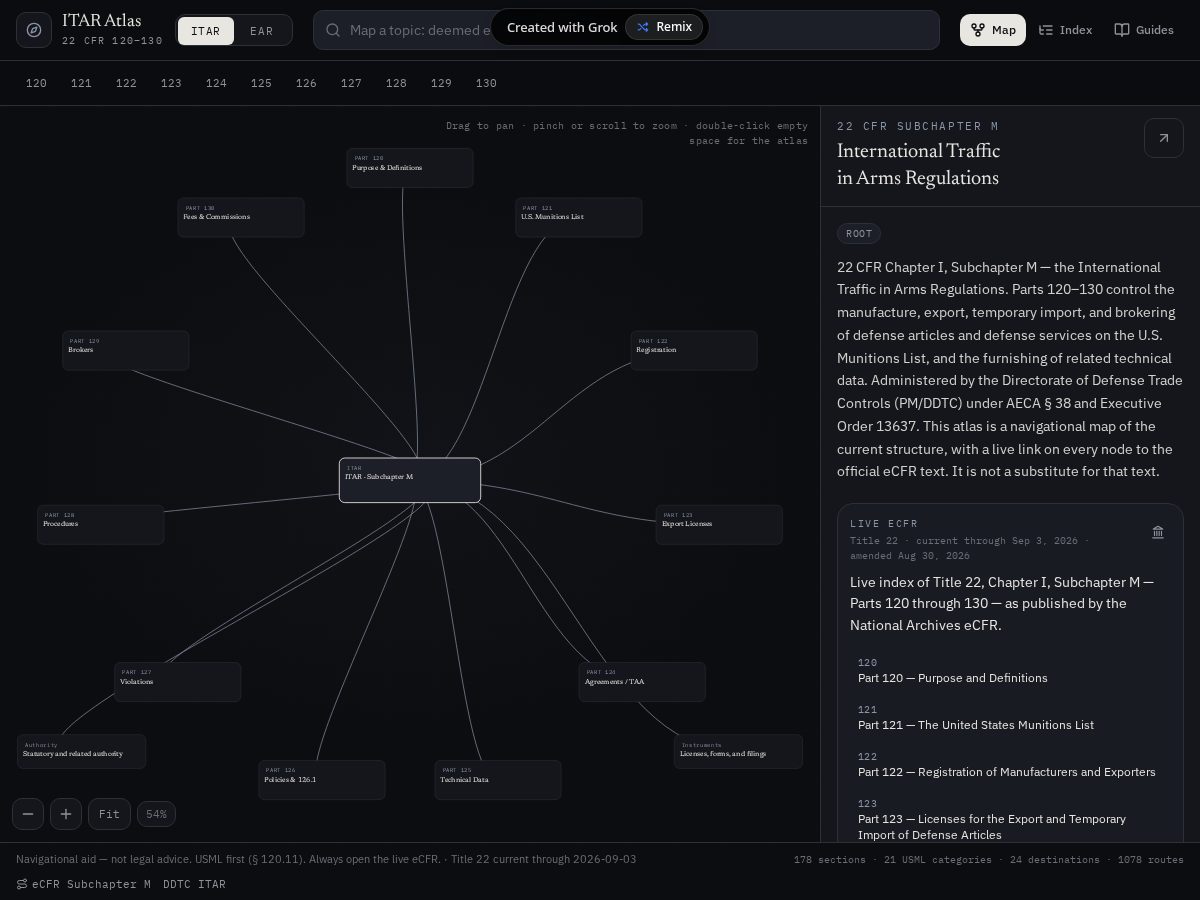This screenshot has height=900, width=1200.
Task: Jump to Part 124 in number bar
Action: pos(216,83)
